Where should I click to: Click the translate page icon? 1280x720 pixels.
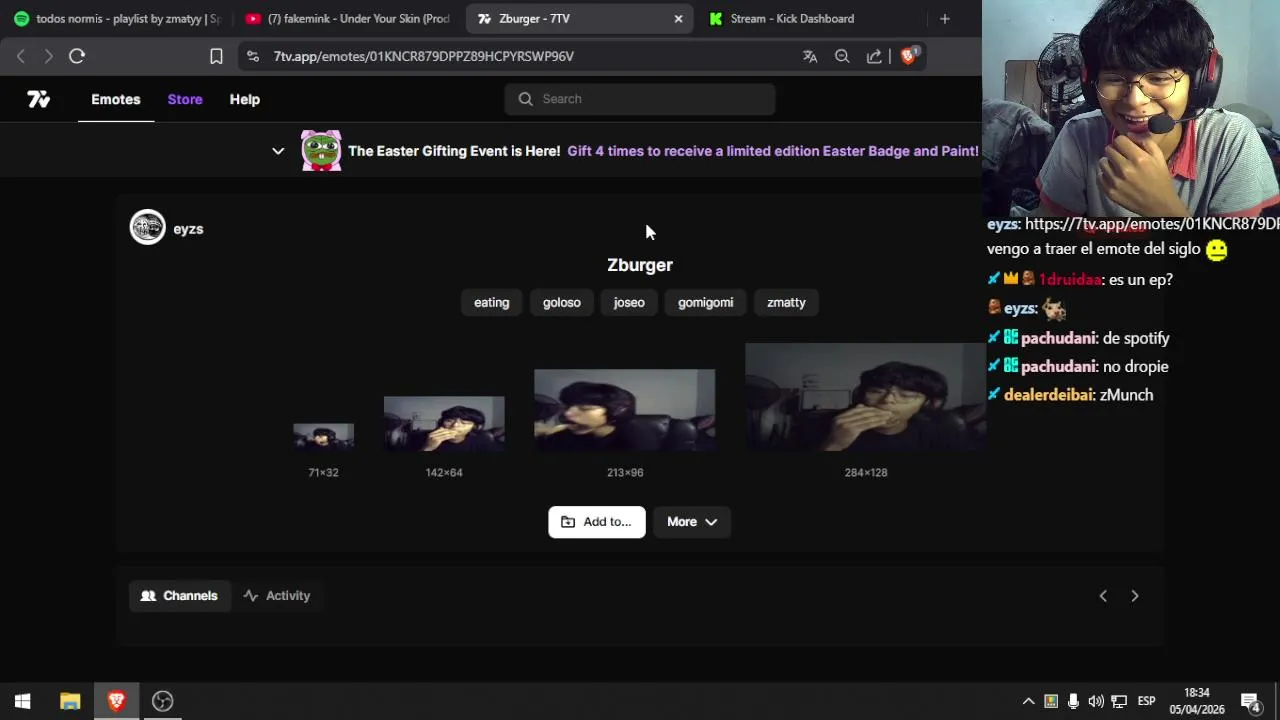[810, 56]
